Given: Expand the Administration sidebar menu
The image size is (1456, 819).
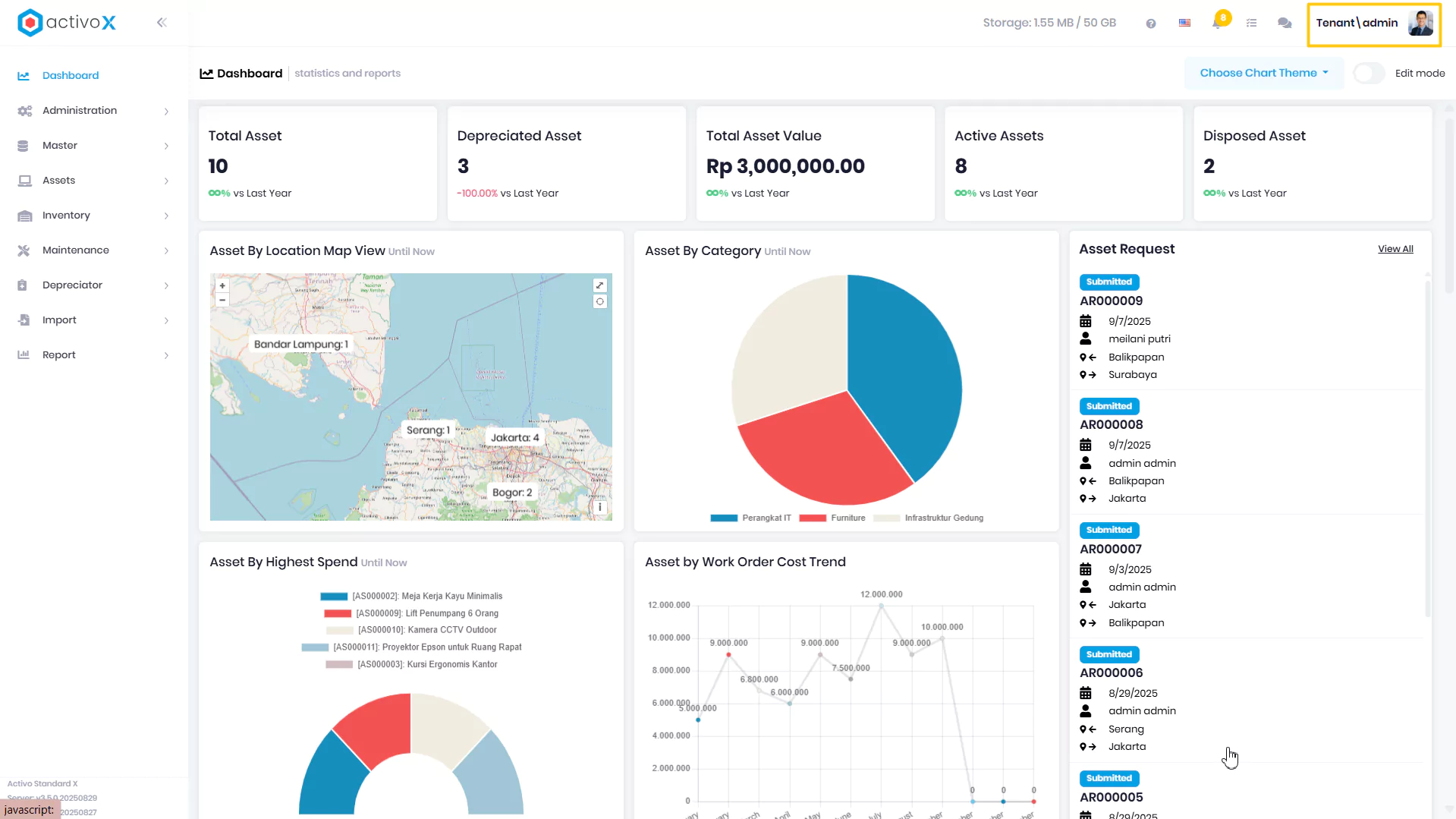Looking at the screenshot, I should point(93,111).
